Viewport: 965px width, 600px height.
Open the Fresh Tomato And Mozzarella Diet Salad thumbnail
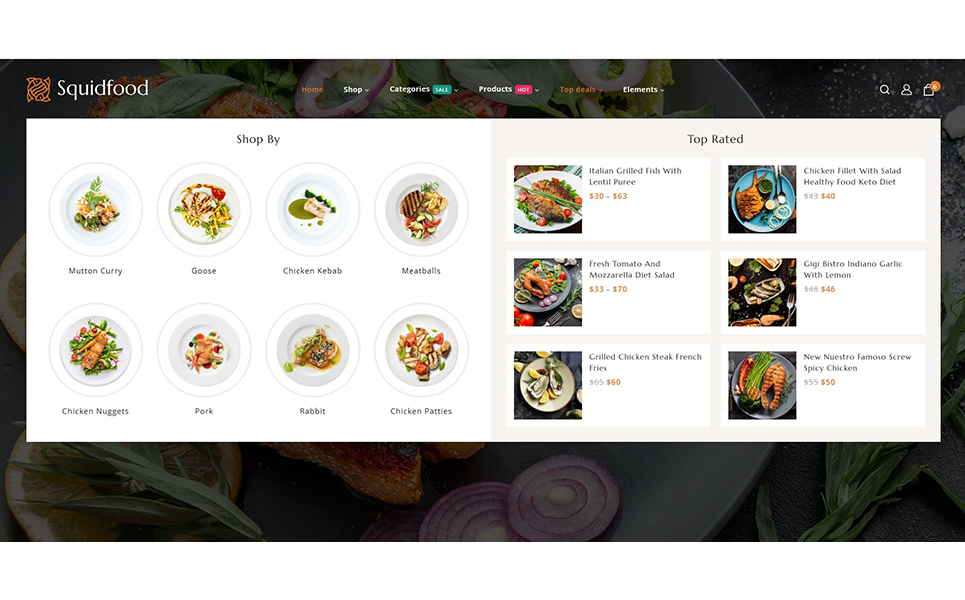point(548,292)
